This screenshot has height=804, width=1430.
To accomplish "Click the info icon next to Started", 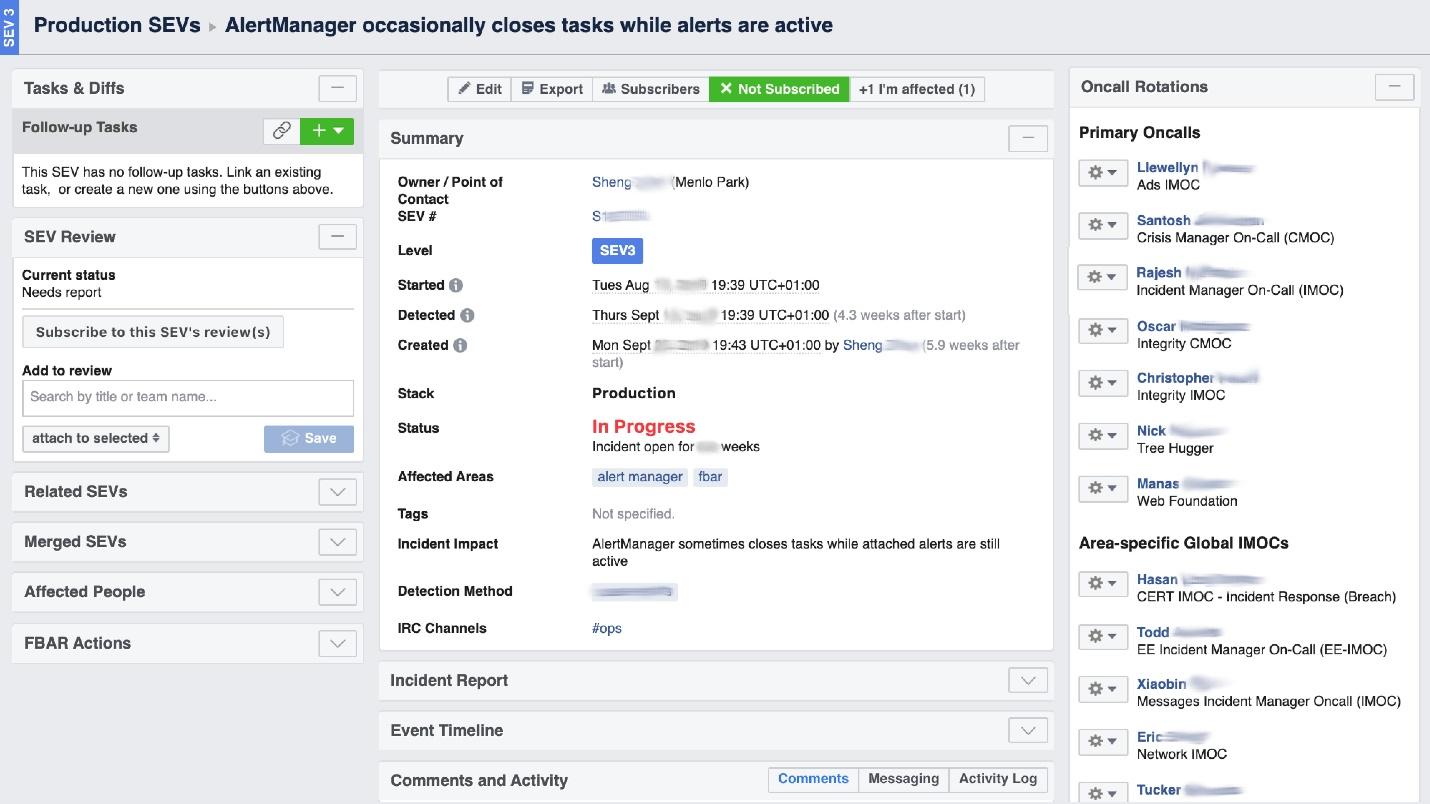I will point(456,286).
